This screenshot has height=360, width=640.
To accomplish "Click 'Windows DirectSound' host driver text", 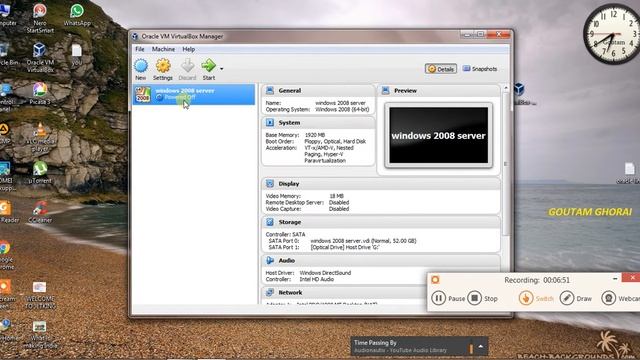I will pyautogui.click(x=325, y=273).
